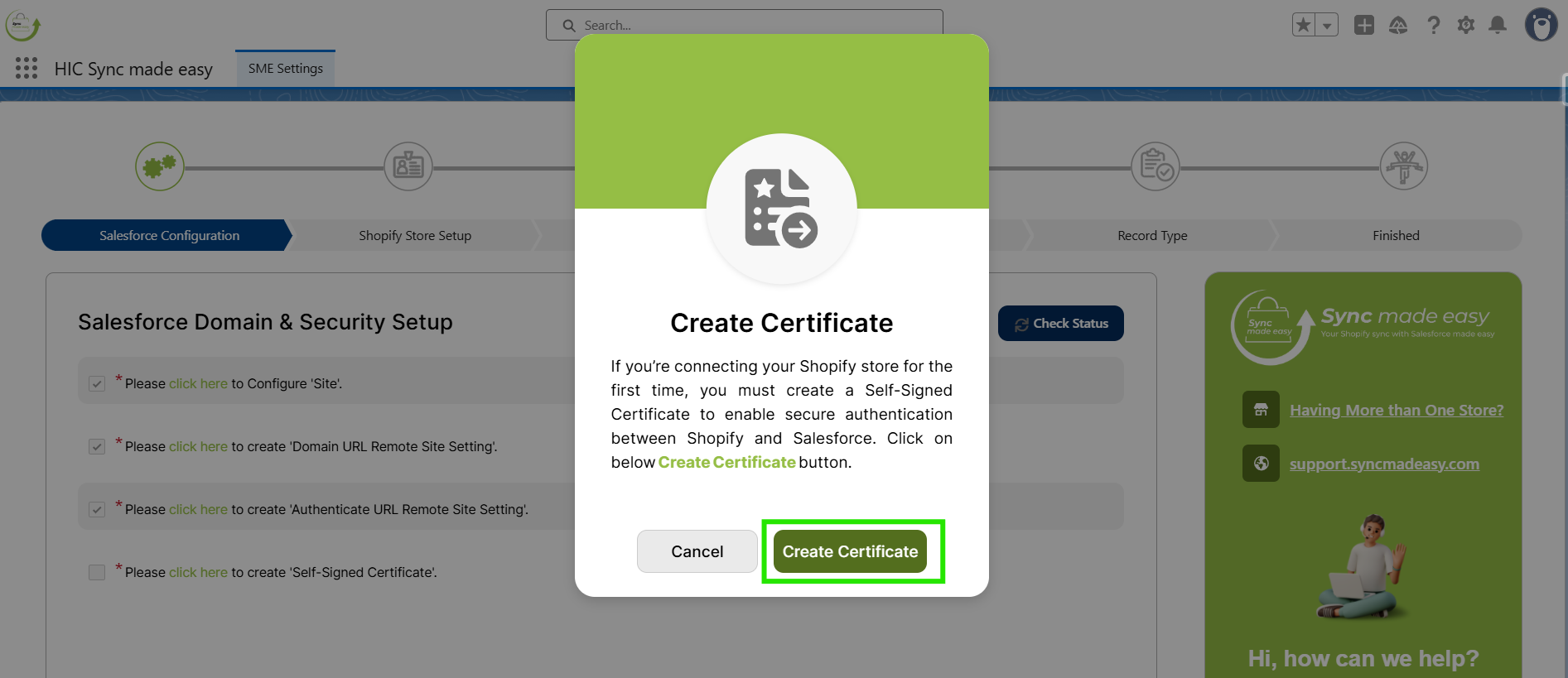Screen dimensions: 1568x678
Task: Click the Record Type clipboard step icon
Action: [1155, 166]
